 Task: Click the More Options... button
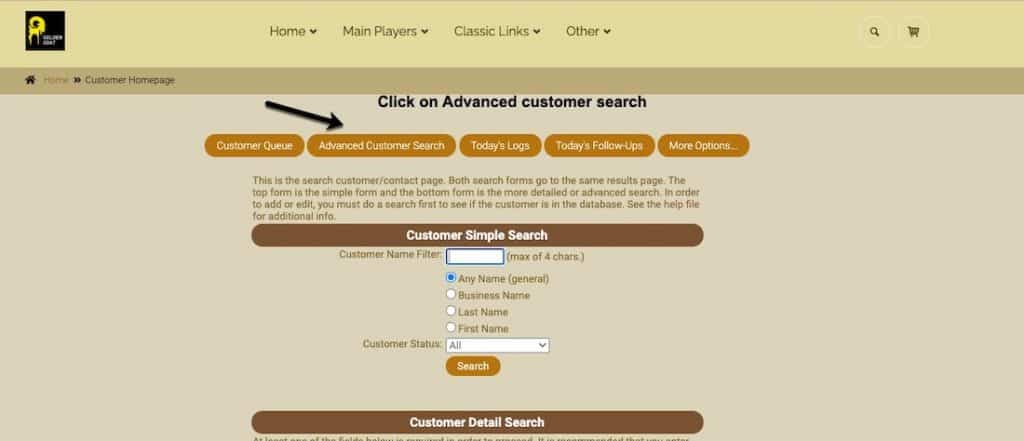(x=703, y=146)
